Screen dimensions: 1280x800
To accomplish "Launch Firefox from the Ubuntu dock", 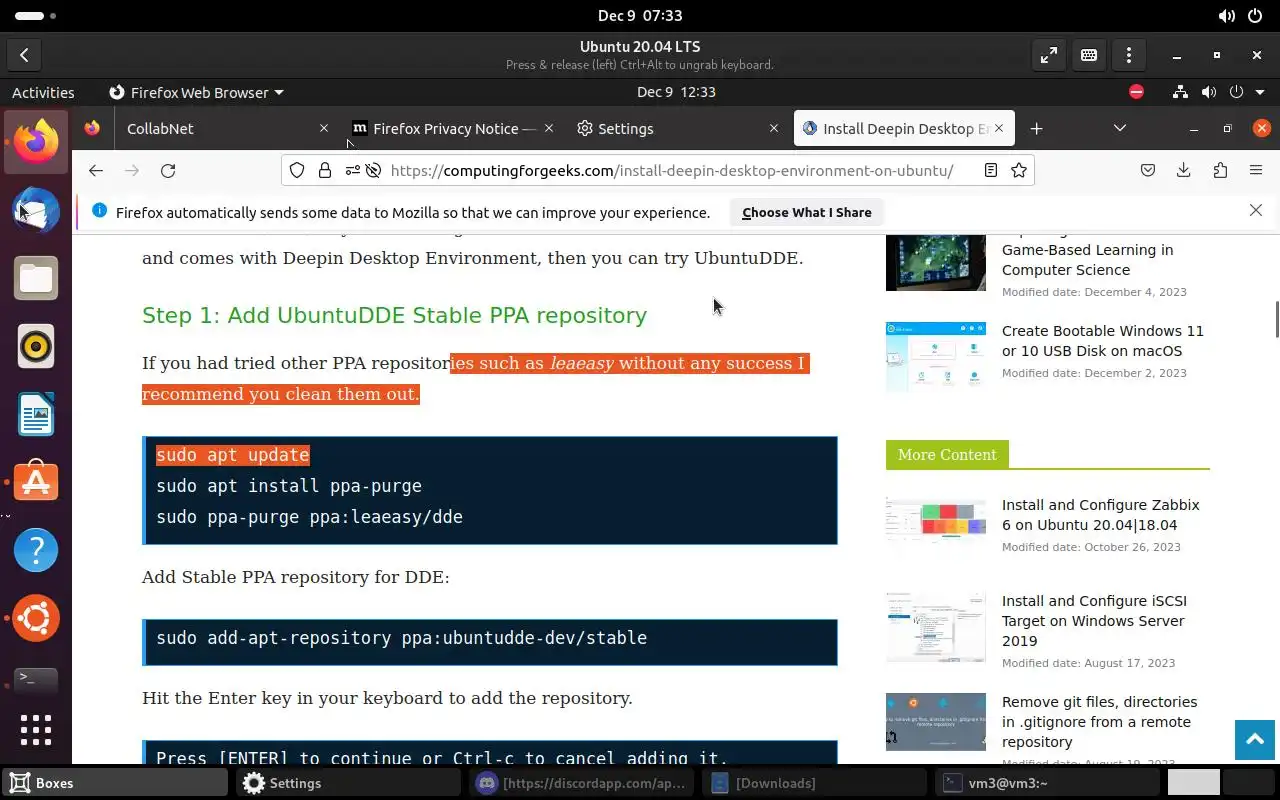I will 36,142.
